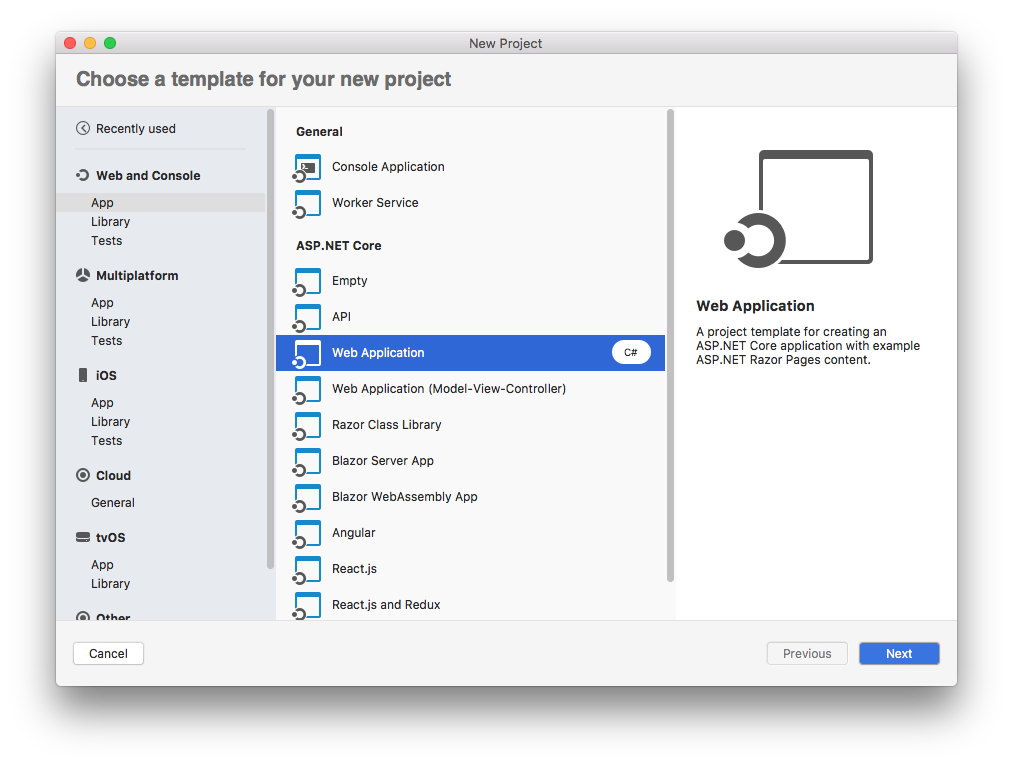
Task: Expand the Other category
Action: 113,617
